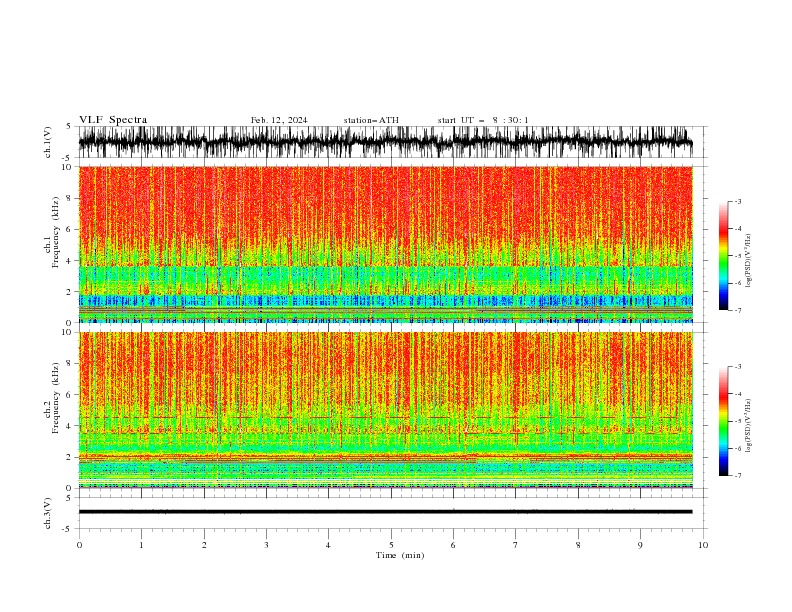
Task: Click time axis tick label "4"
Action: pyautogui.click(x=328, y=545)
